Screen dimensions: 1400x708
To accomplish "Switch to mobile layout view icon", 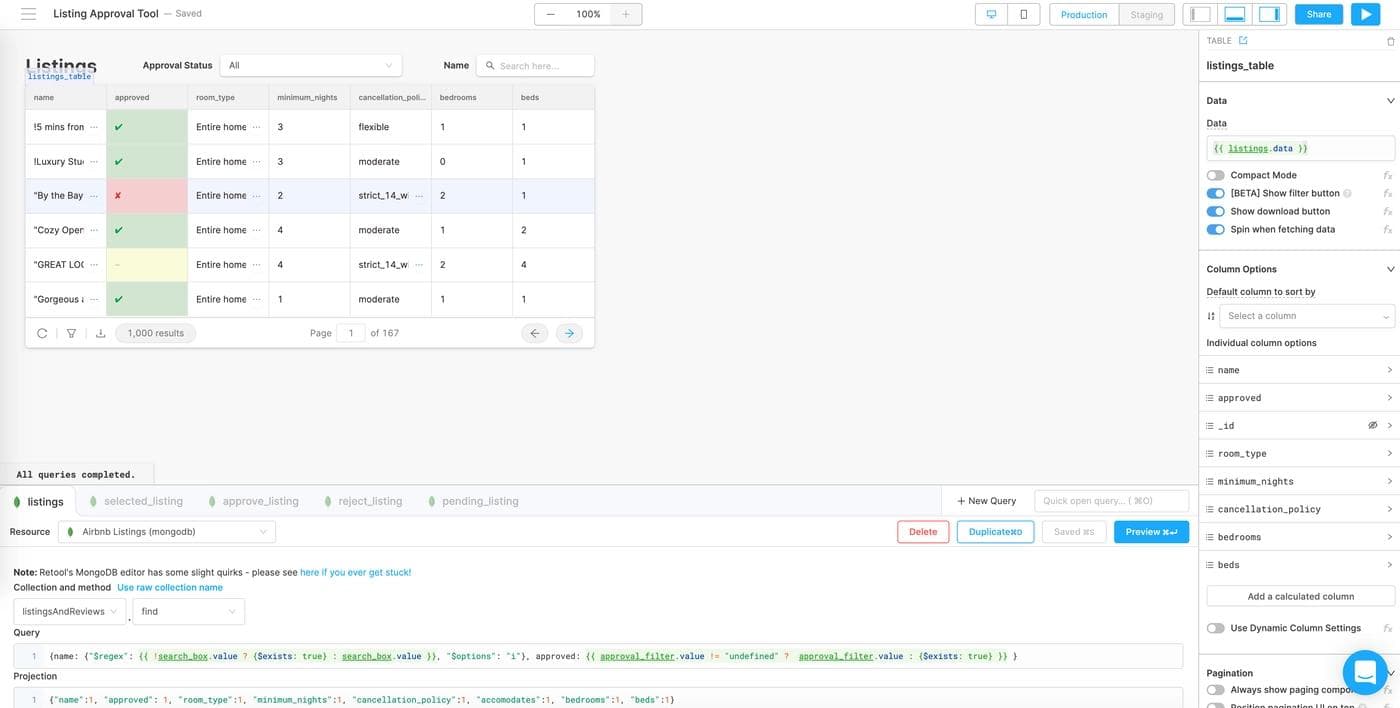I will click(1023, 14).
